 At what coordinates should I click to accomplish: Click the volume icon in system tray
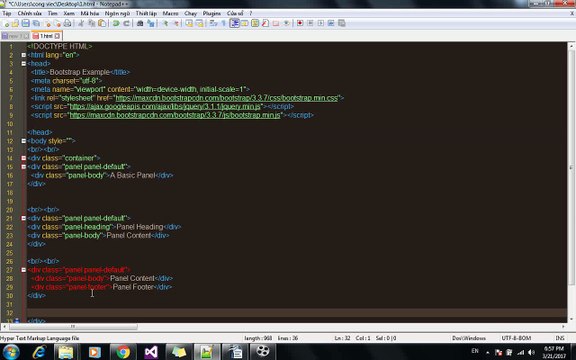531,352
